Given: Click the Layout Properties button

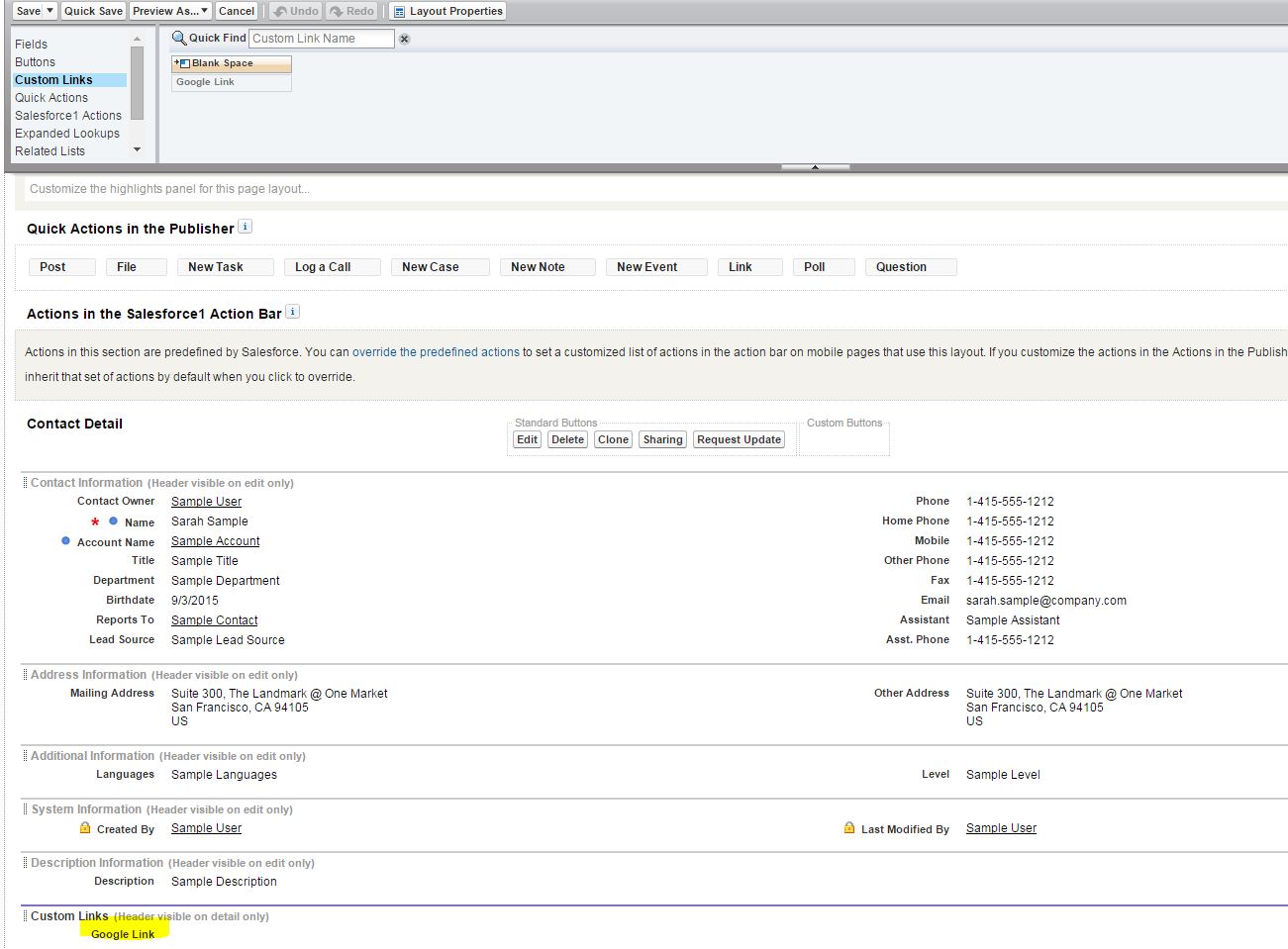Looking at the screenshot, I should [447, 11].
